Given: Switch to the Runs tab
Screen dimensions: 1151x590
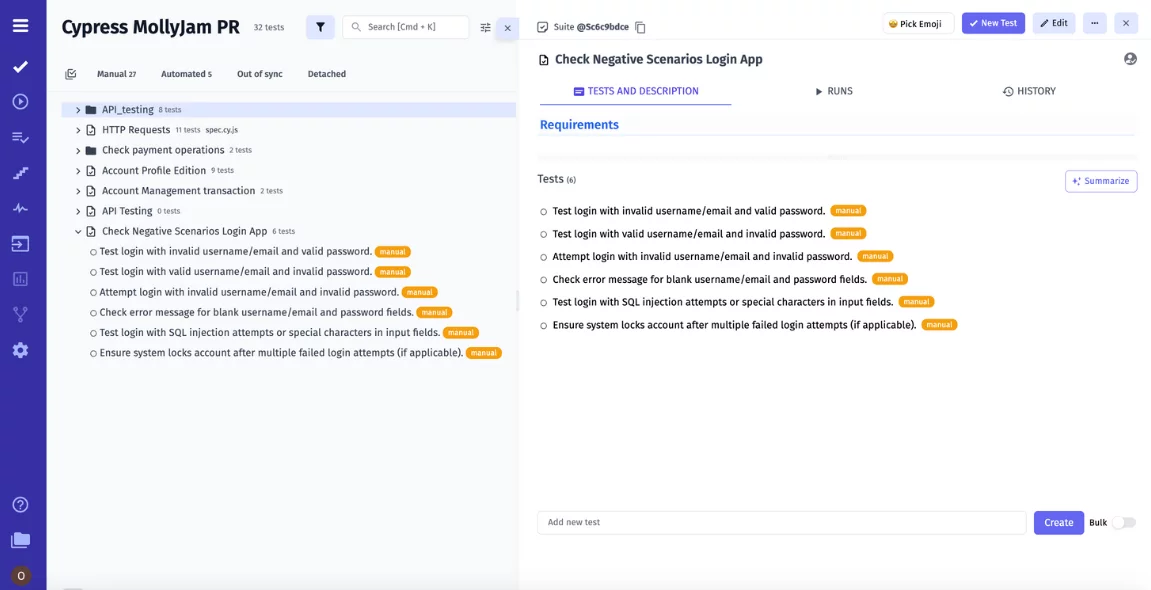Looking at the screenshot, I should coord(833,91).
